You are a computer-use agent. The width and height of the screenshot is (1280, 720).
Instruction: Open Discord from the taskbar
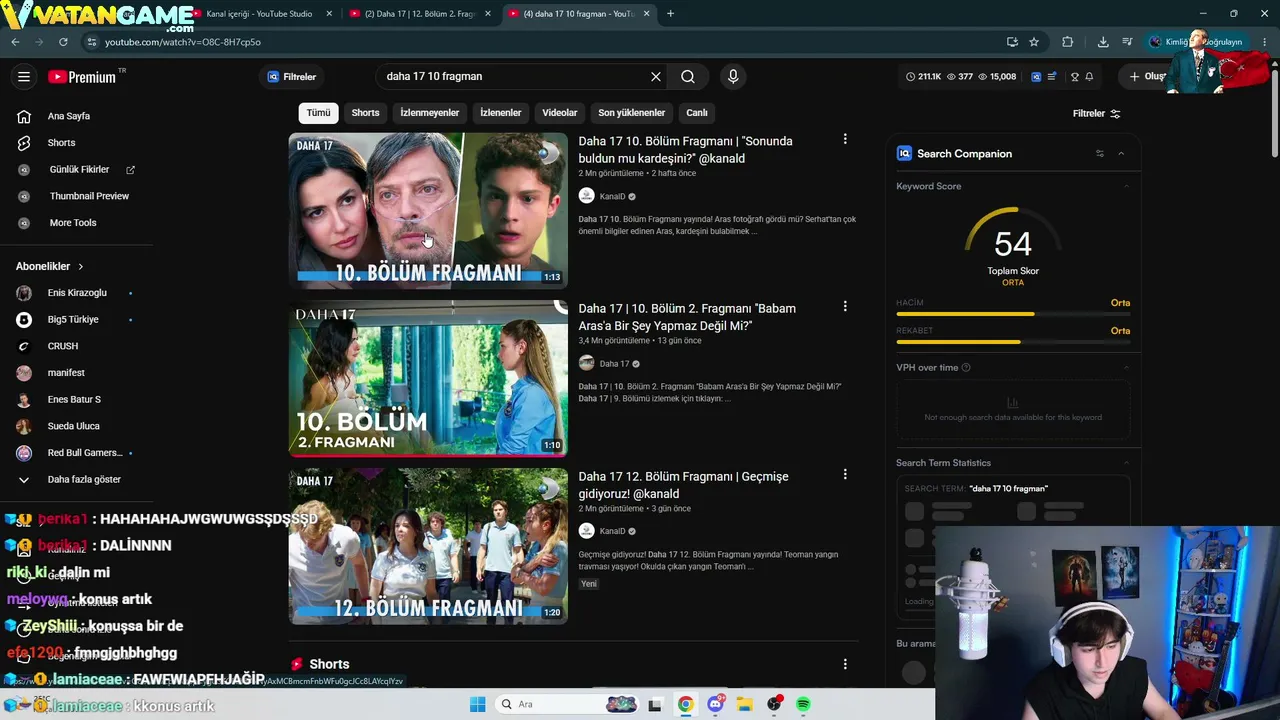tap(715, 704)
